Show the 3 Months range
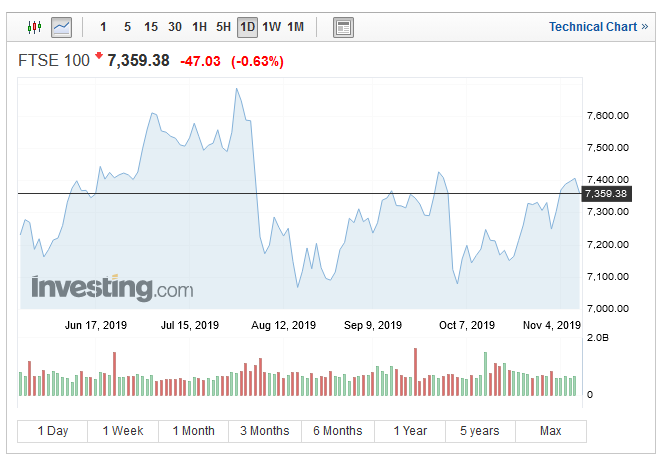 click(x=265, y=431)
